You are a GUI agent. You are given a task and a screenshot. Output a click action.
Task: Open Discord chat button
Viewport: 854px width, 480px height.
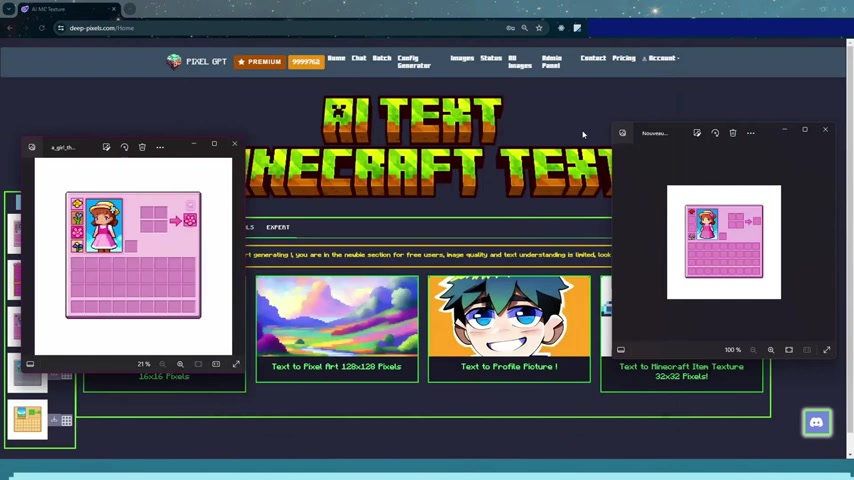pyautogui.click(x=816, y=422)
